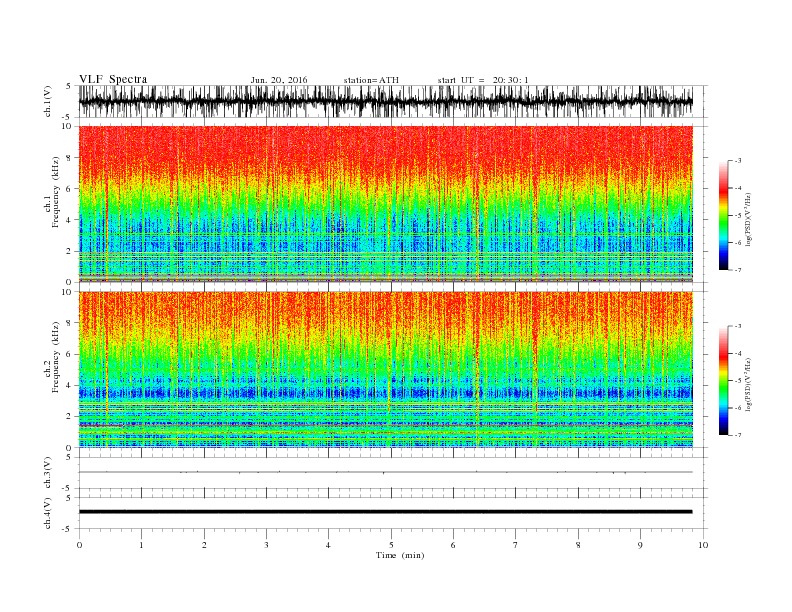Screen dimensions: 792x612
Task: Click the ch.2 spectrogram color scale bar
Action: tap(723, 381)
